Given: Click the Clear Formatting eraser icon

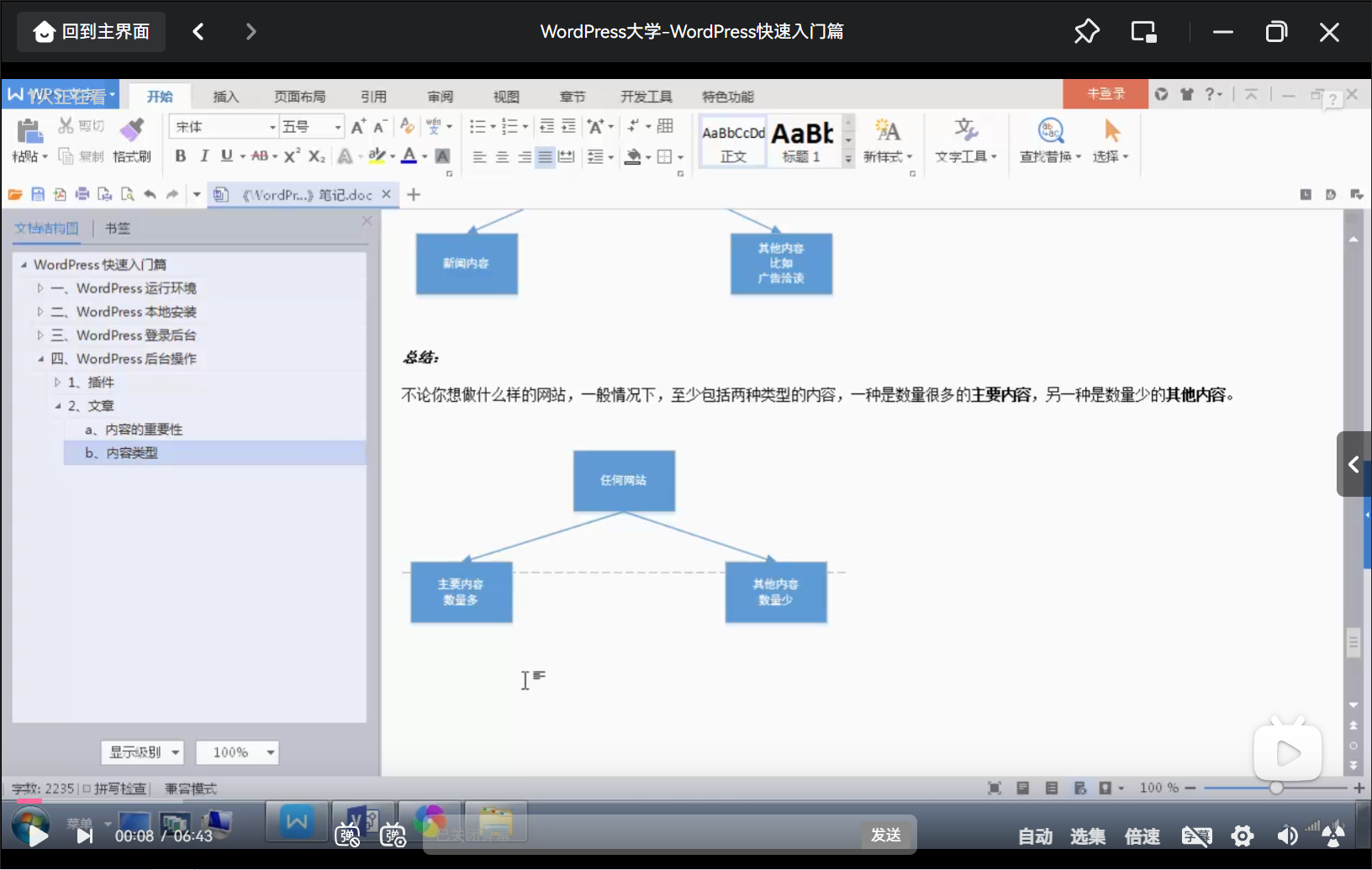Looking at the screenshot, I should pos(407,127).
